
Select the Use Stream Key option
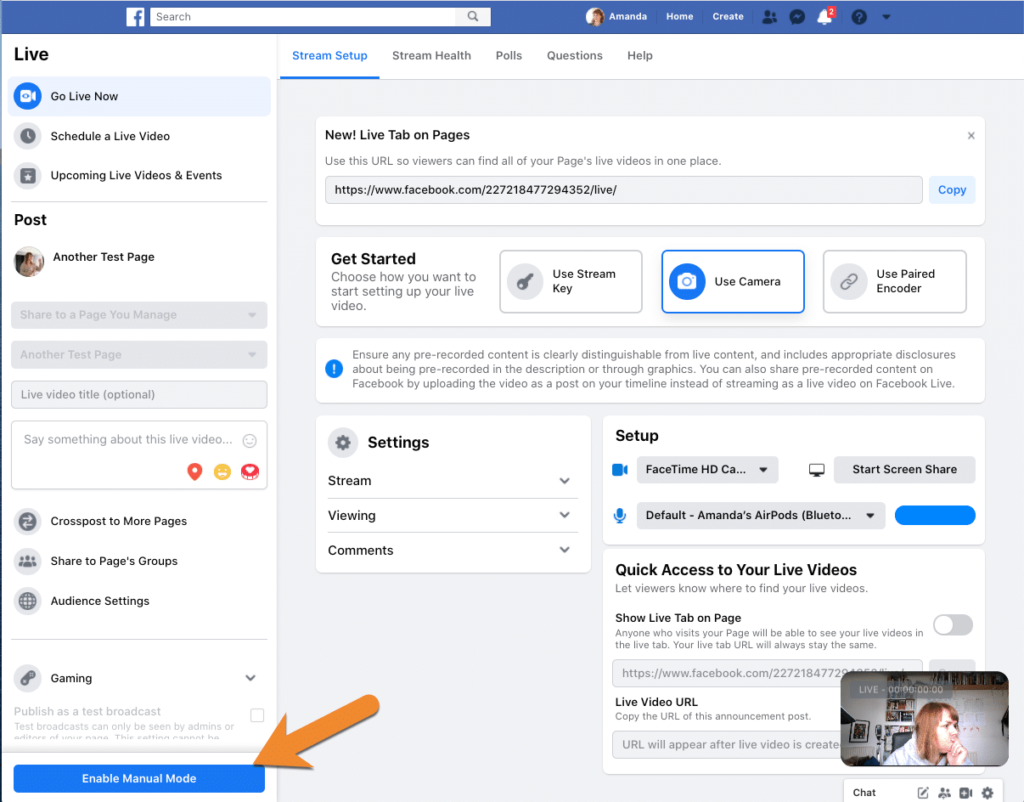coord(570,282)
